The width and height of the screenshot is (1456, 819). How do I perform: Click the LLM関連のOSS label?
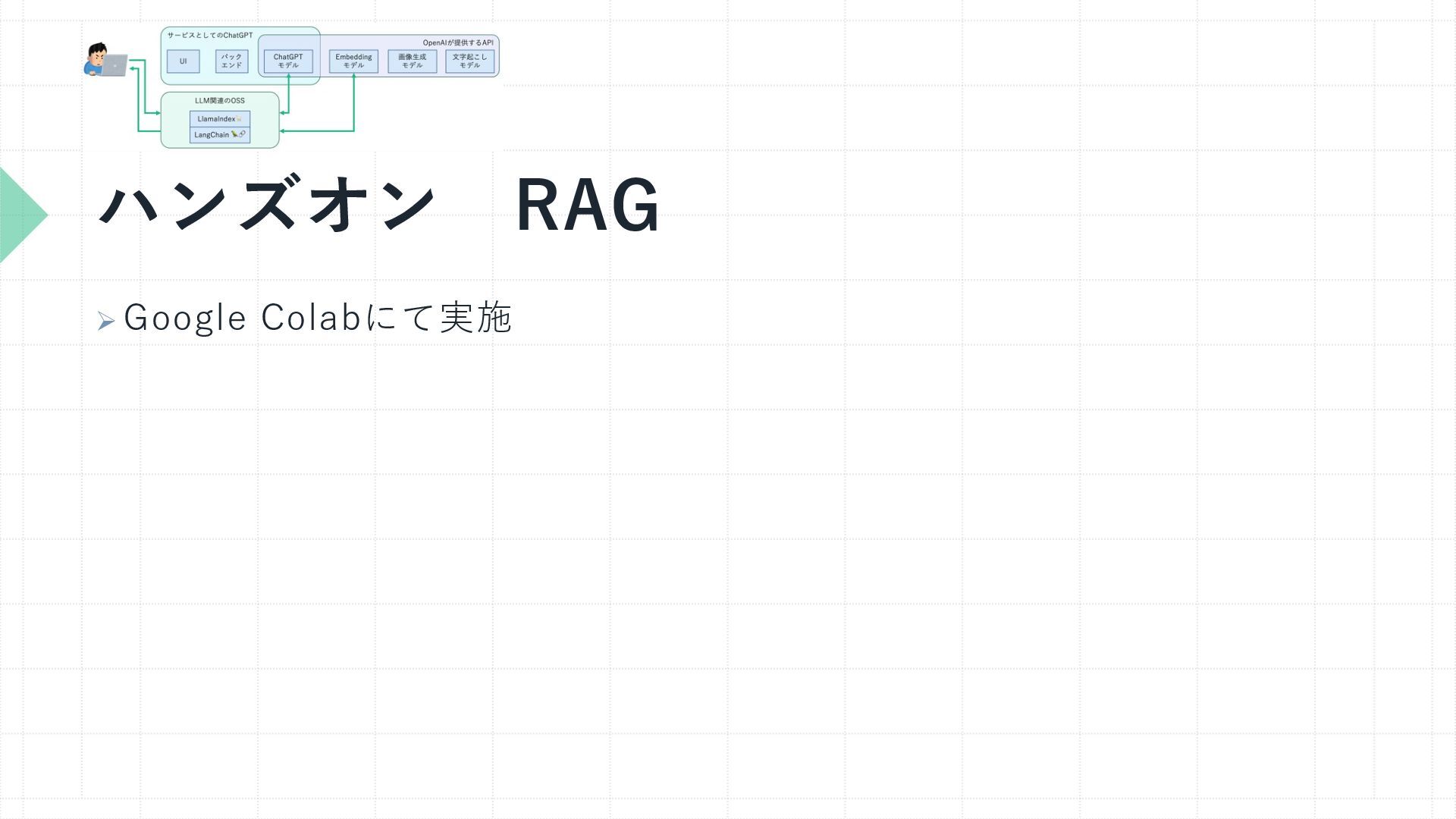pos(219,101)
